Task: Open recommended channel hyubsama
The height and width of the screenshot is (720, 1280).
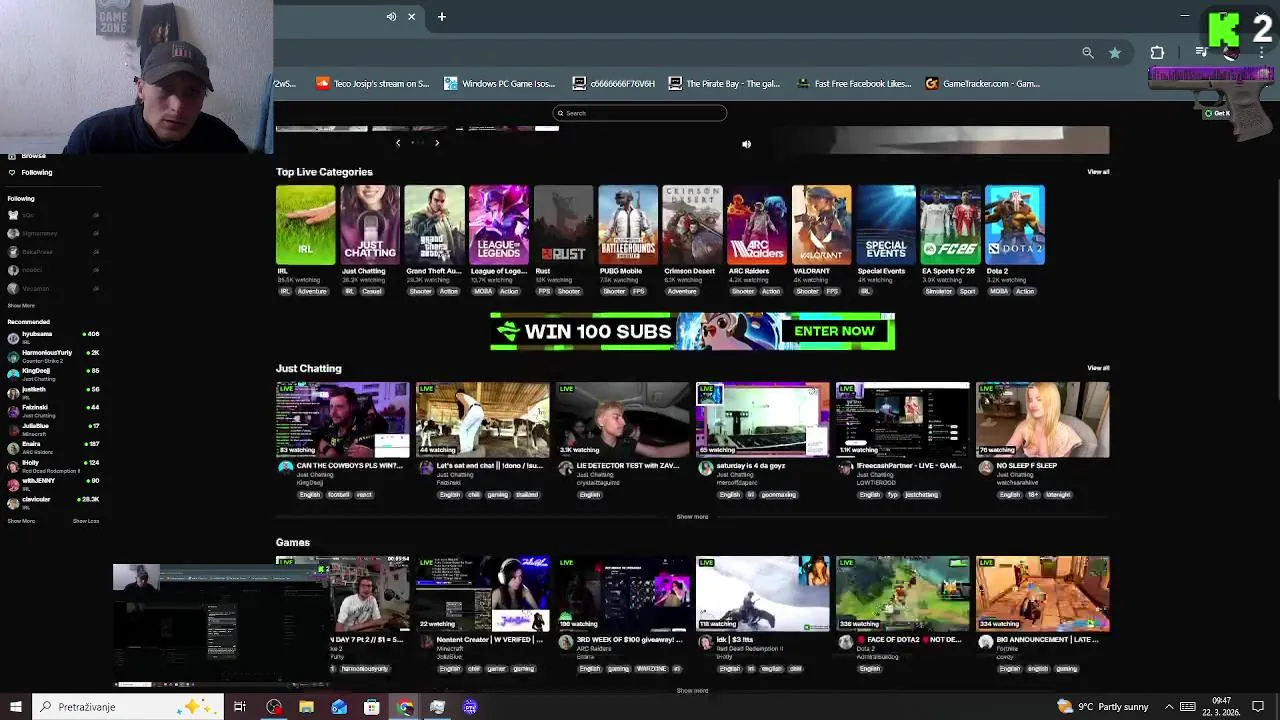Action: coord(53,336)
